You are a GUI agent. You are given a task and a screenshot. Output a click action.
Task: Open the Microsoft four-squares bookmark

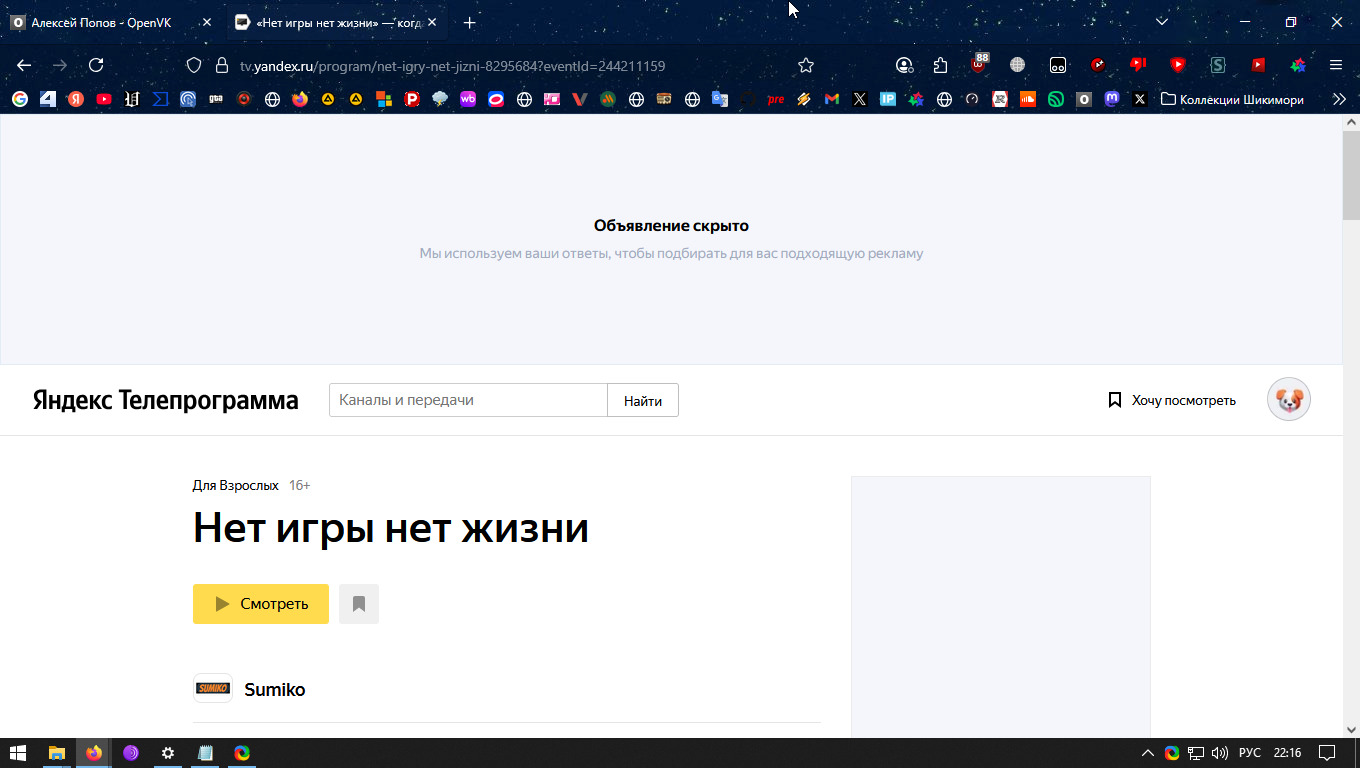pyautogui.click(x=384, y=99)
